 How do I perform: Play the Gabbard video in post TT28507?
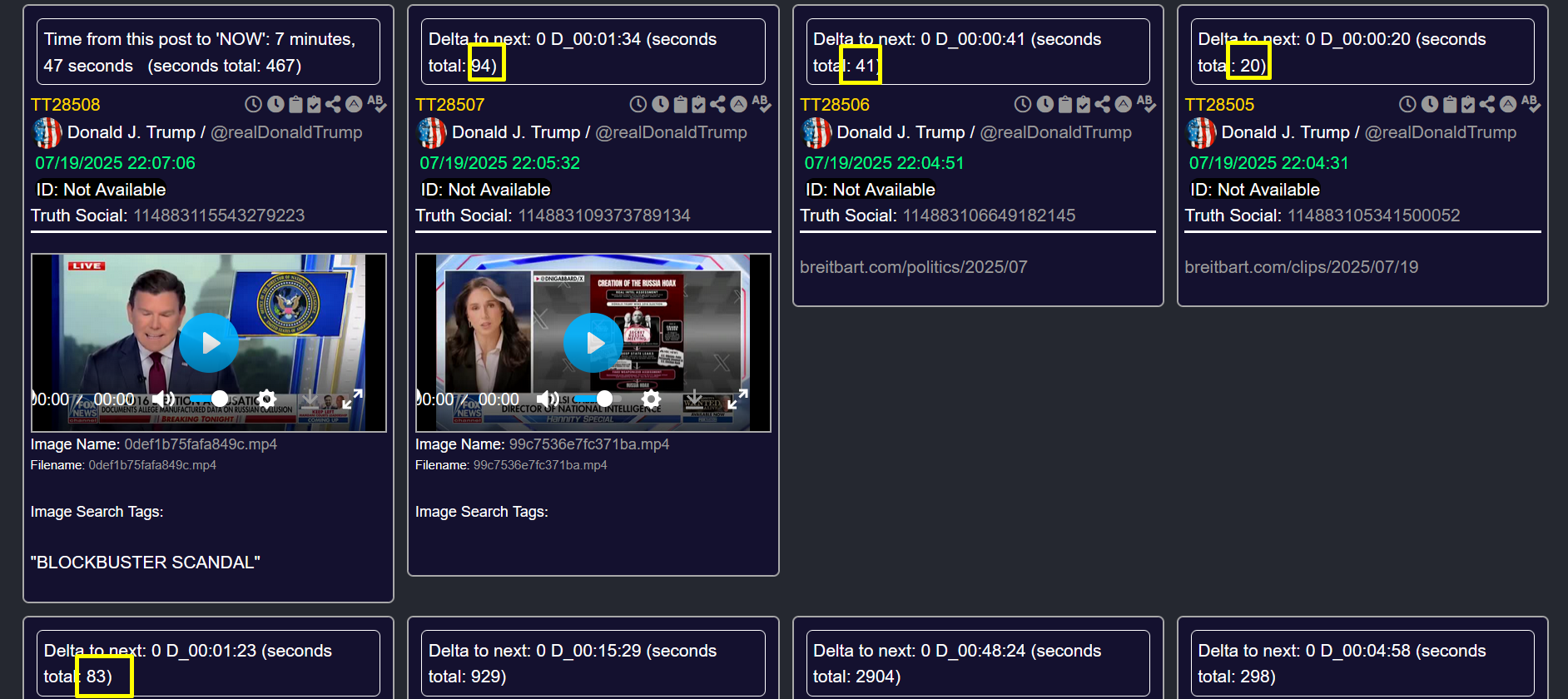pos(593,343)
